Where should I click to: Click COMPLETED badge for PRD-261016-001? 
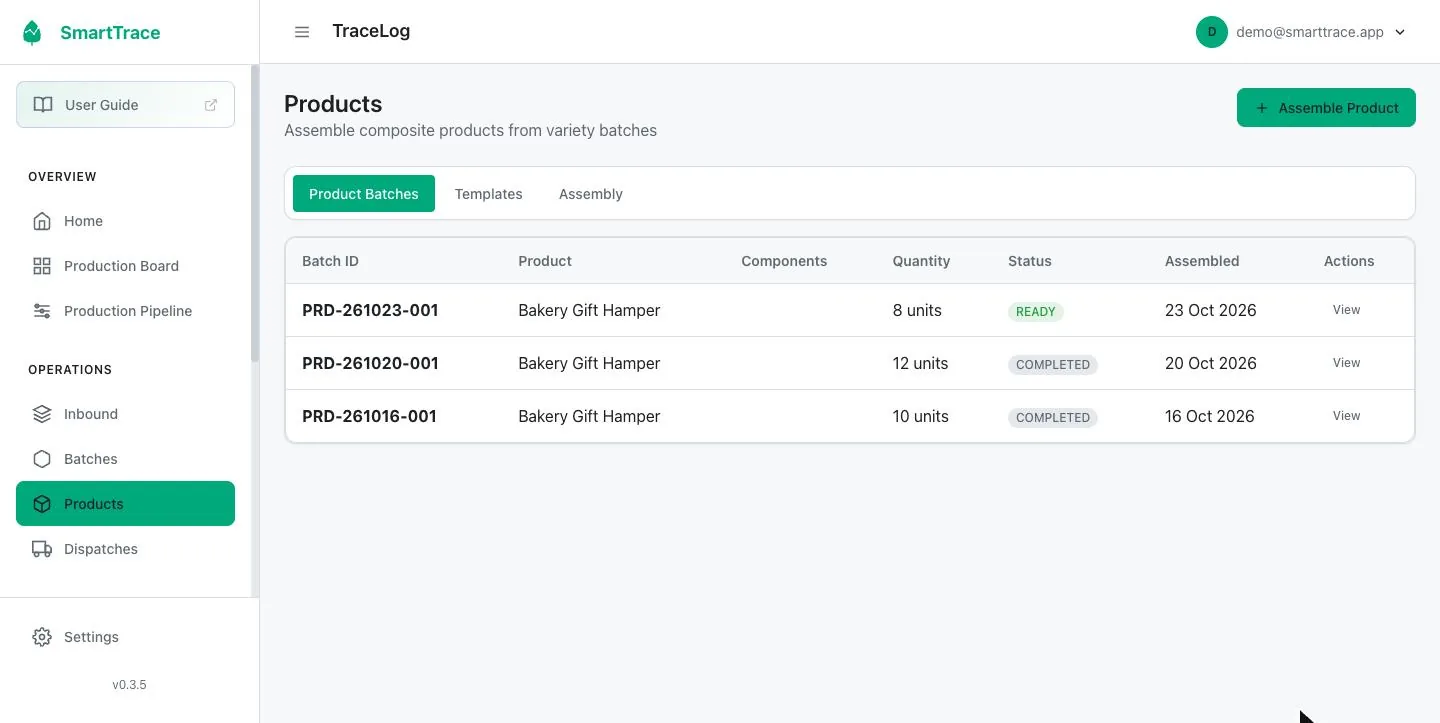pyautogui.click(x=1053, y=417)
